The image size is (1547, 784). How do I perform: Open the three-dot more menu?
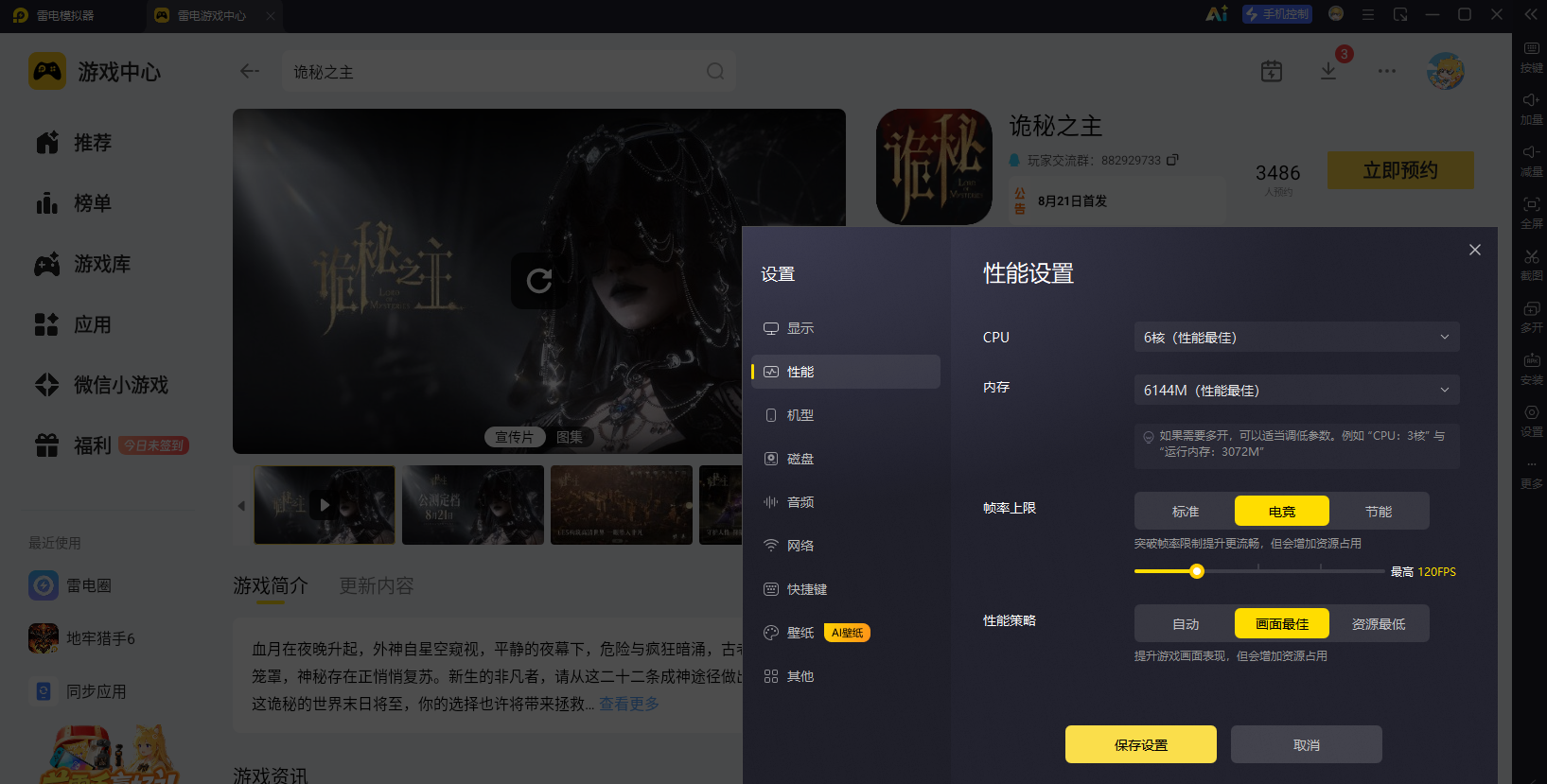click(1387, 71)
